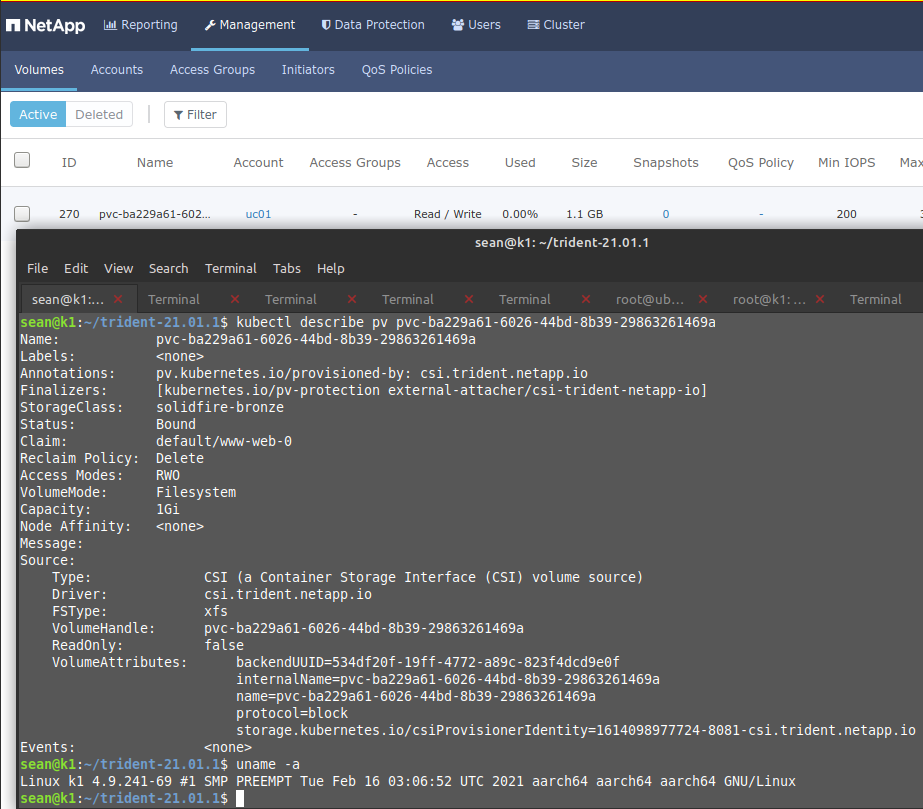Tick the select-all volumes checkbox
923x809 pixels.
[x=22, y=160]
